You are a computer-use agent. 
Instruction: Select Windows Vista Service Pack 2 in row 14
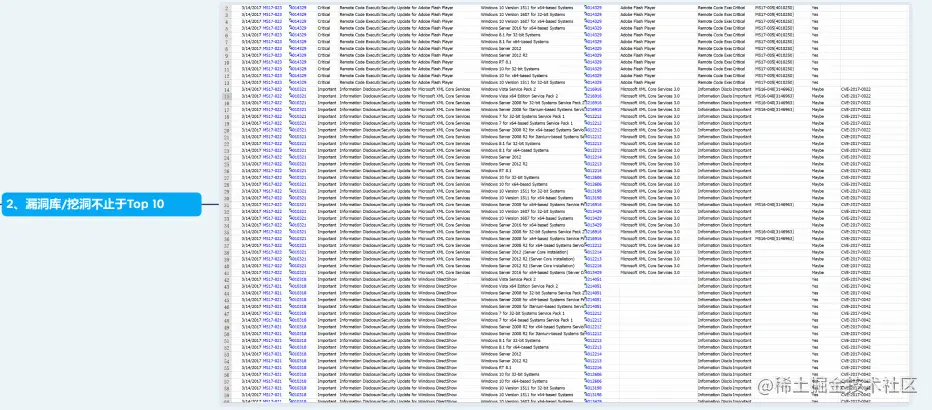[x=508, y=89]
